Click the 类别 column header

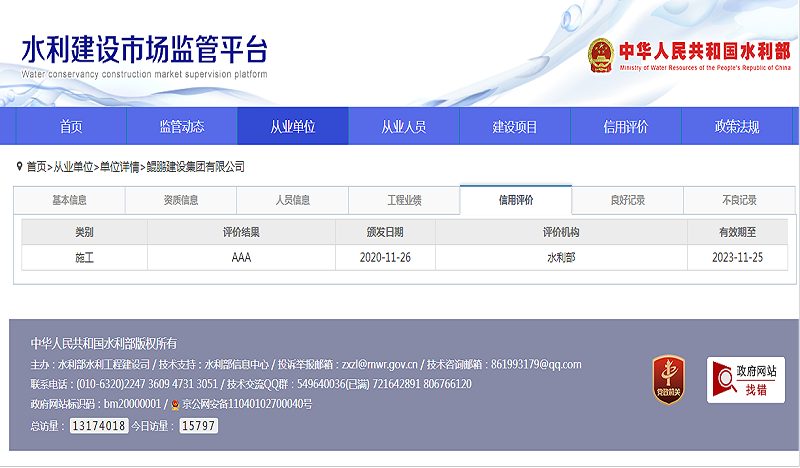84,232
